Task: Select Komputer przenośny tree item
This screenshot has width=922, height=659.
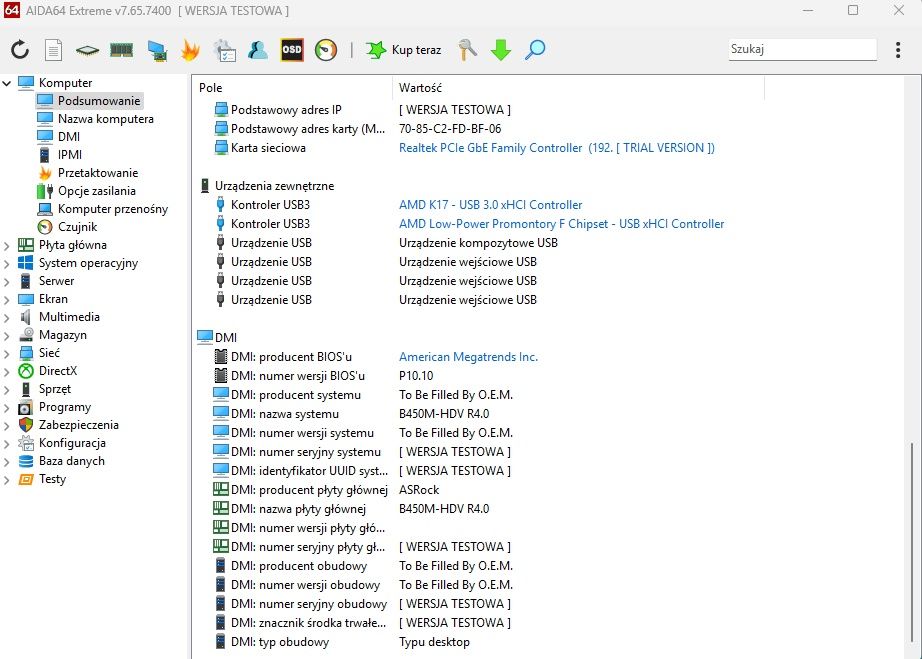Action: [x=112, y=209]
